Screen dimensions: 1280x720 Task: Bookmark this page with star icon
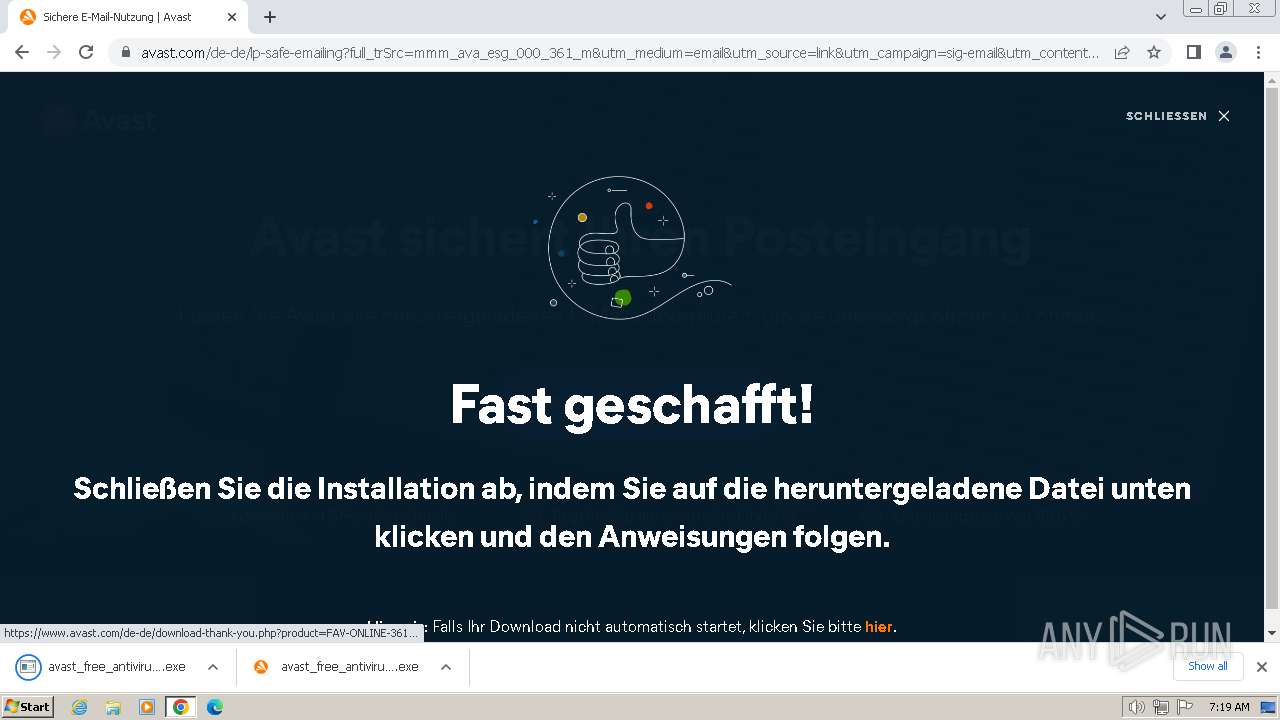click(x=1154, y=52)
